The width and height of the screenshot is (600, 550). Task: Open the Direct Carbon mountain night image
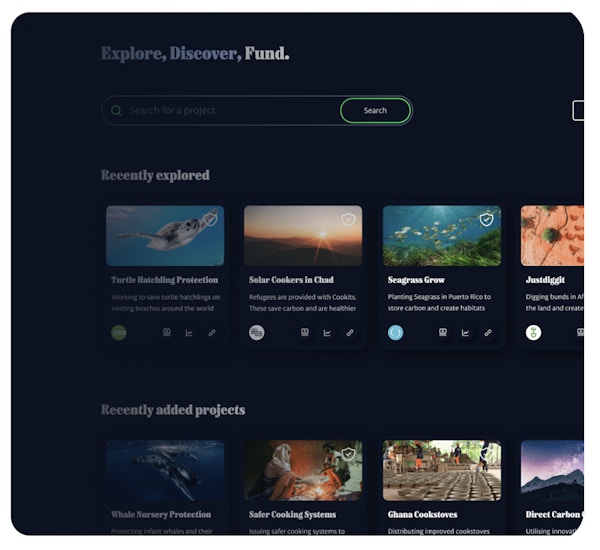[x=552, y=470]
